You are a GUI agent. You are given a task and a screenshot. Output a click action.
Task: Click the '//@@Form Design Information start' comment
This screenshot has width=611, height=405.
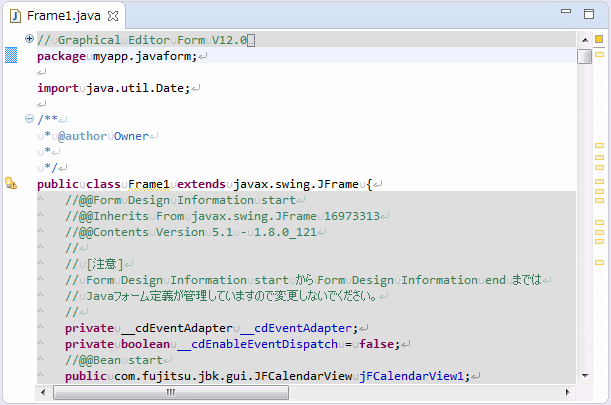click(180, 200)
